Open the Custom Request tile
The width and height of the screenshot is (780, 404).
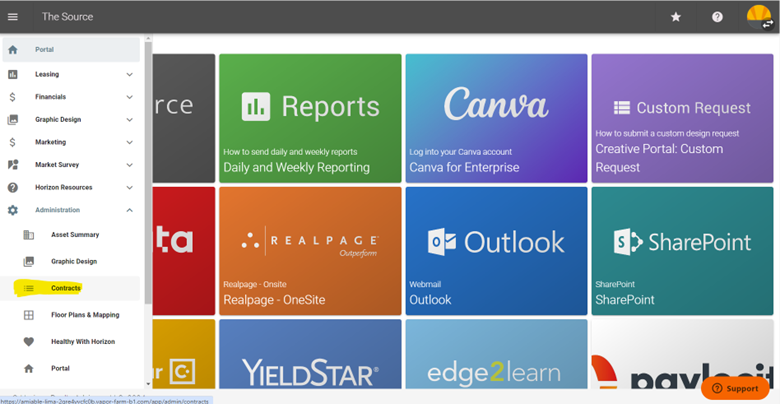click(682, 118)
